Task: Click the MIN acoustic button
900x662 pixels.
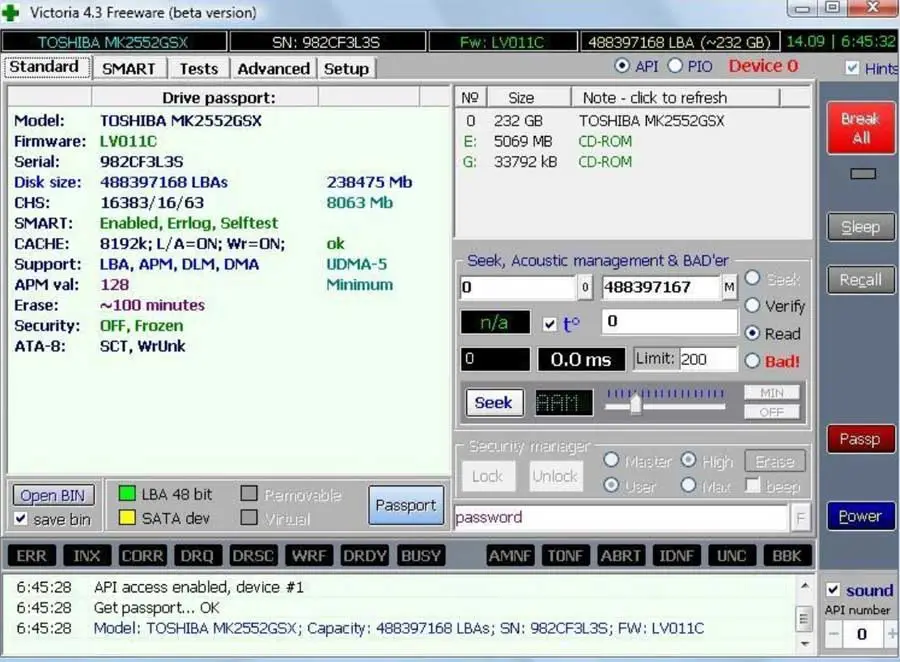Action: [771, 393]
